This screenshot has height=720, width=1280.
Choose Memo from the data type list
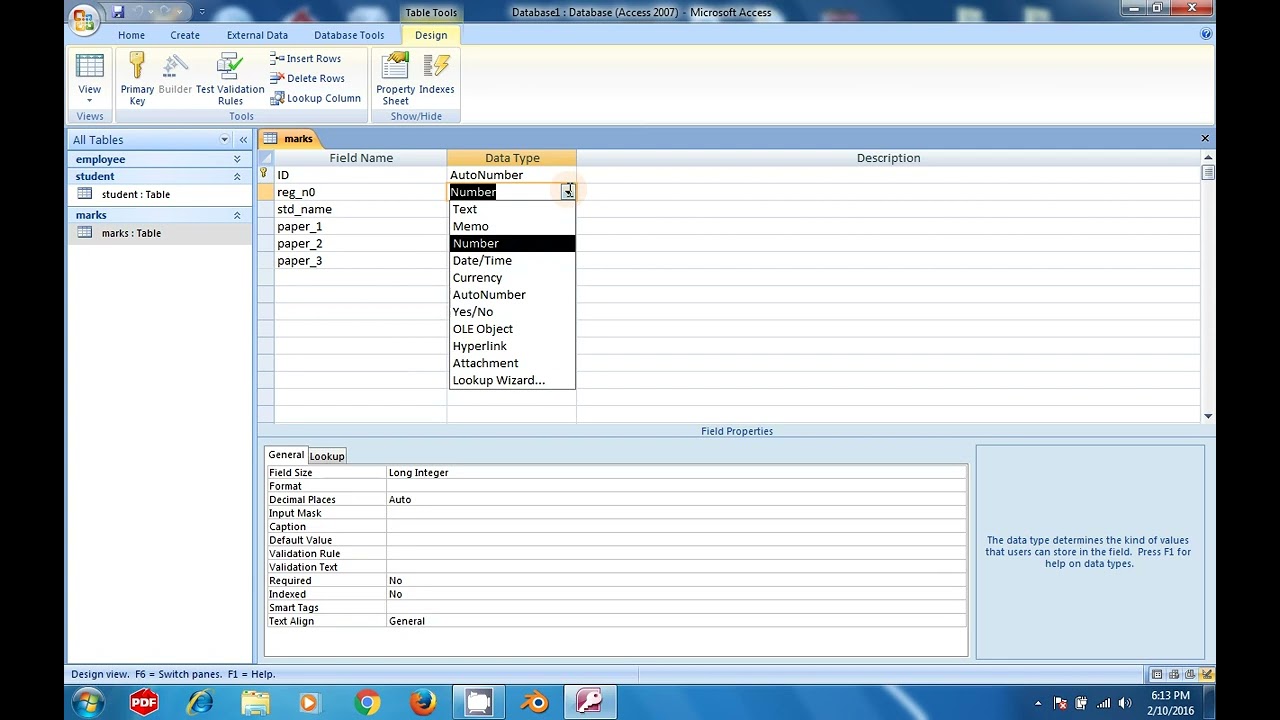coord(512,226)
